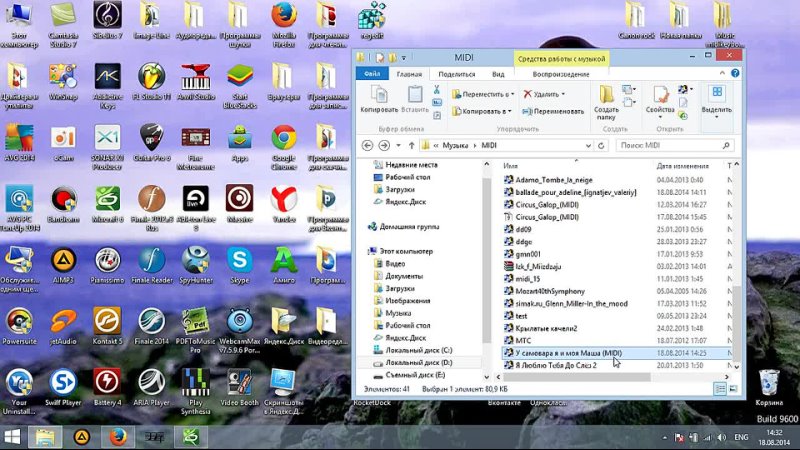Select the Battery 4 desktop icon

[x=107, y=388]
